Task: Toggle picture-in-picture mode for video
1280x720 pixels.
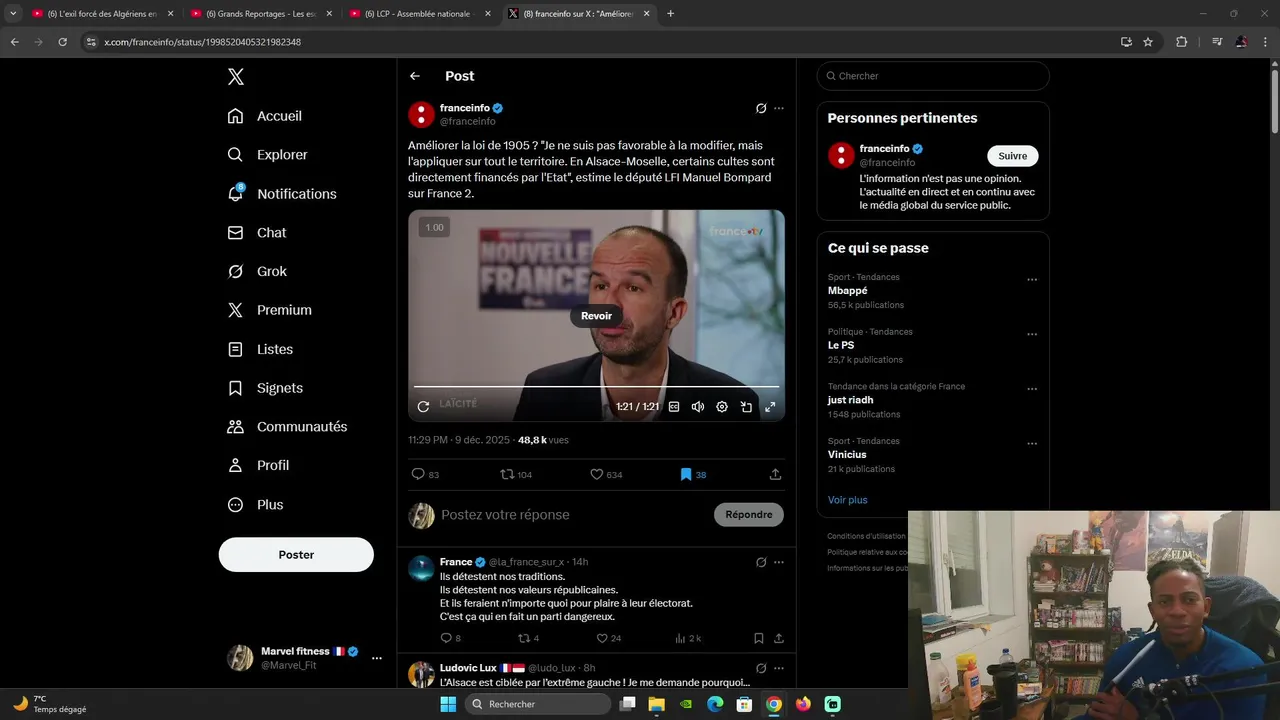Action: click(746, 407)
